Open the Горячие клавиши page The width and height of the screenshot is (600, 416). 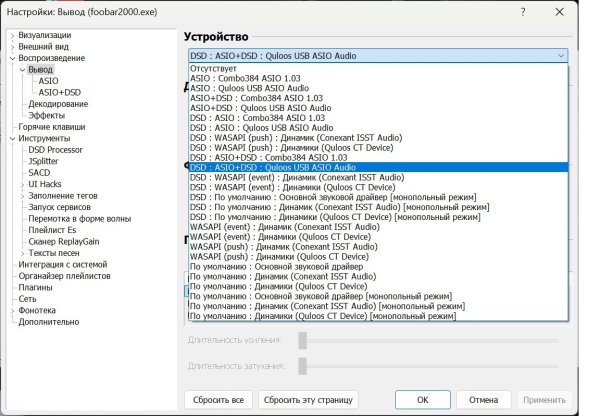52,127
